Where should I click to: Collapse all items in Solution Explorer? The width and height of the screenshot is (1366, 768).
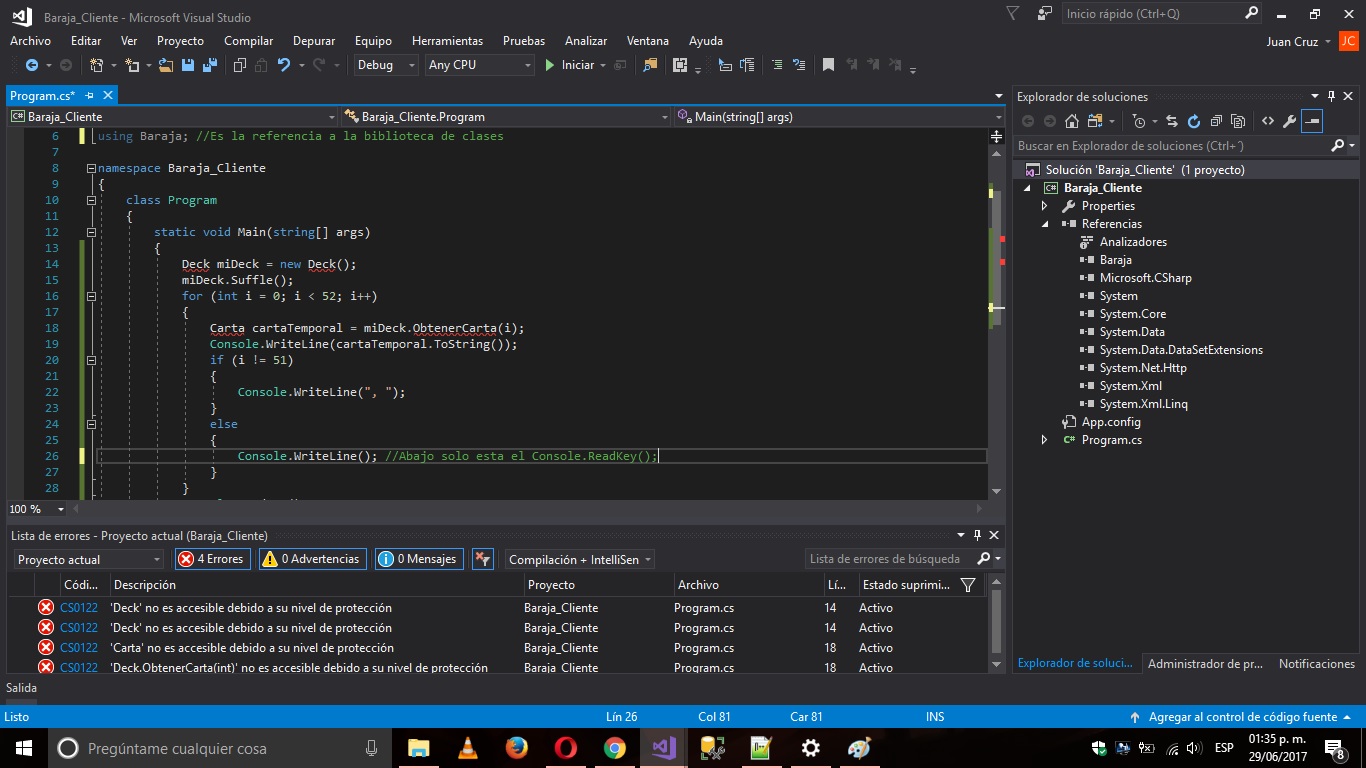(1216, 121)
